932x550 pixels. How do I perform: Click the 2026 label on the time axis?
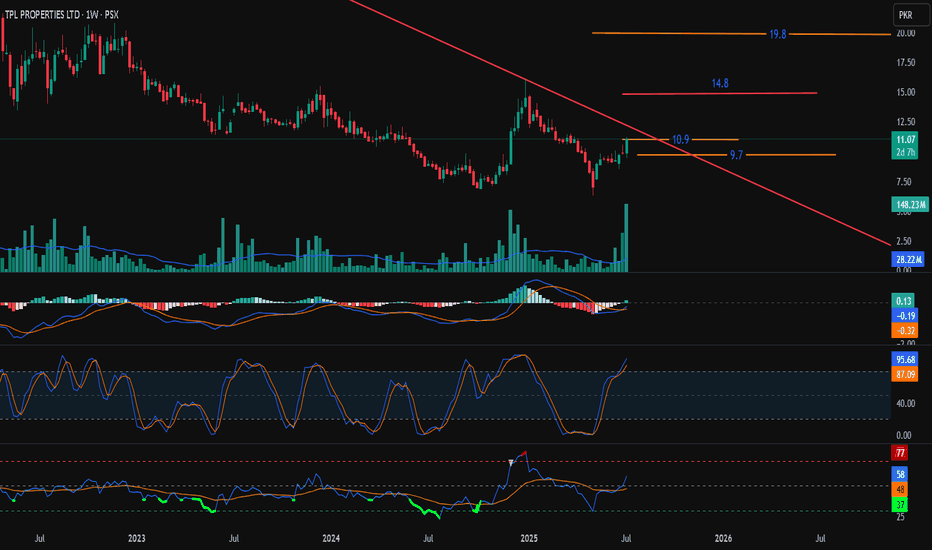[723, 538]
